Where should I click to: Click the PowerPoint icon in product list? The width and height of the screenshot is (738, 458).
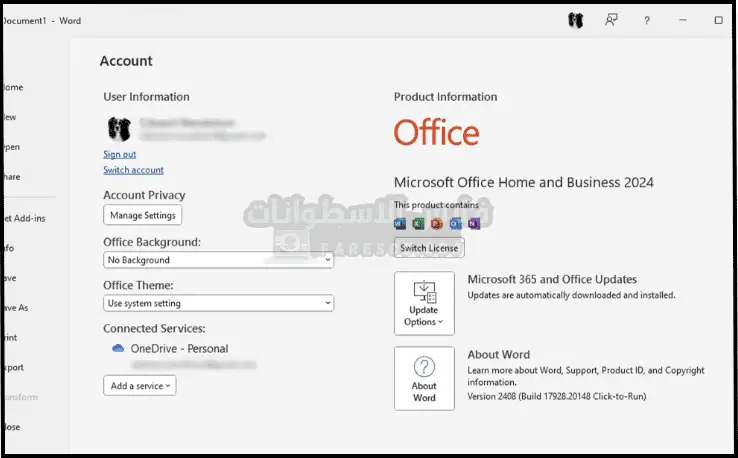click(x=437, y=223)
